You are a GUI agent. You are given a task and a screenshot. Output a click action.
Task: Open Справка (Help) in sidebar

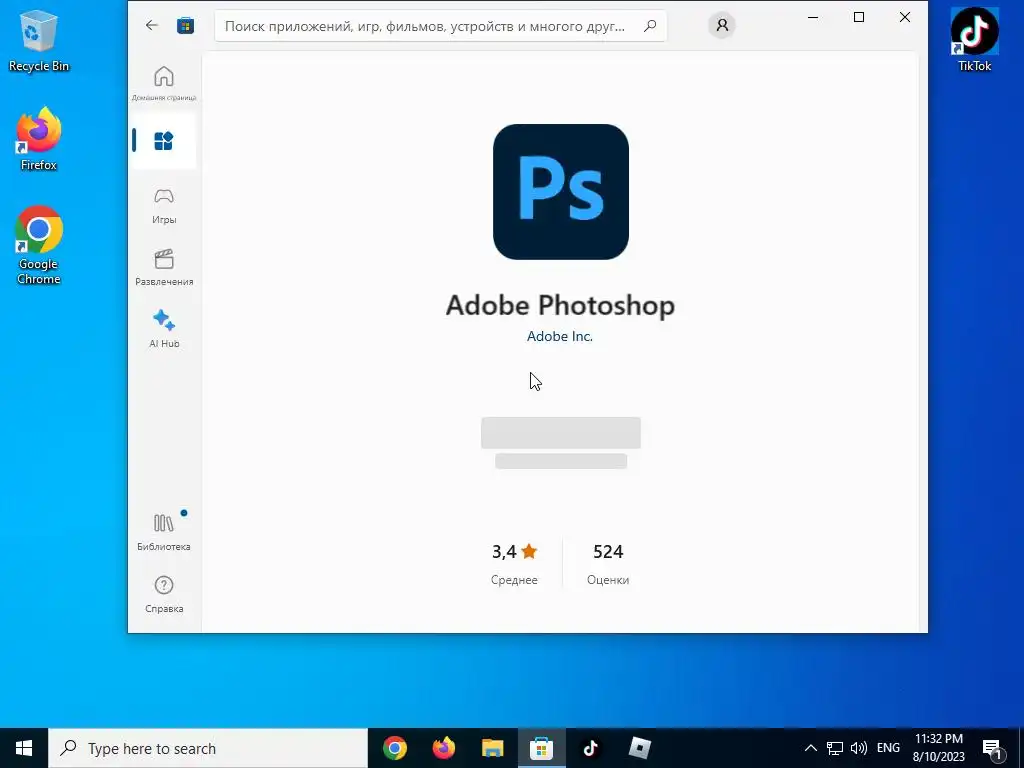[164, 594]
